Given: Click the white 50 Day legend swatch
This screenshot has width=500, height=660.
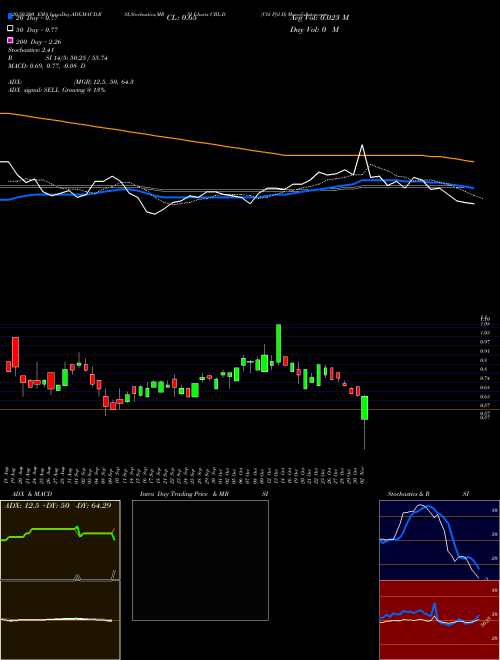Looking at the screenshot, I should [x=10, y=29].
